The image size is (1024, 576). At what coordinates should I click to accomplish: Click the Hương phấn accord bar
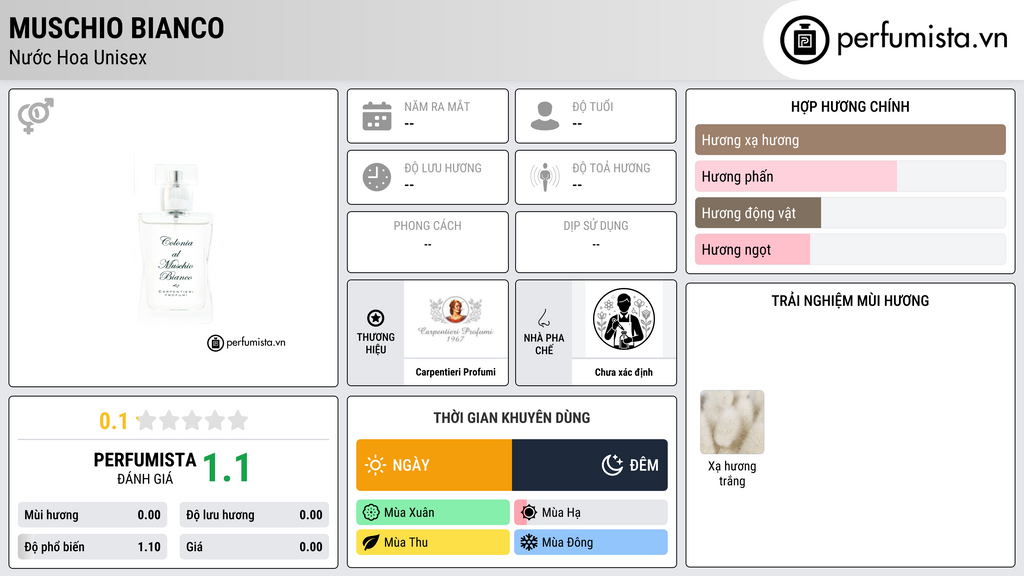[x=850, y=176]
